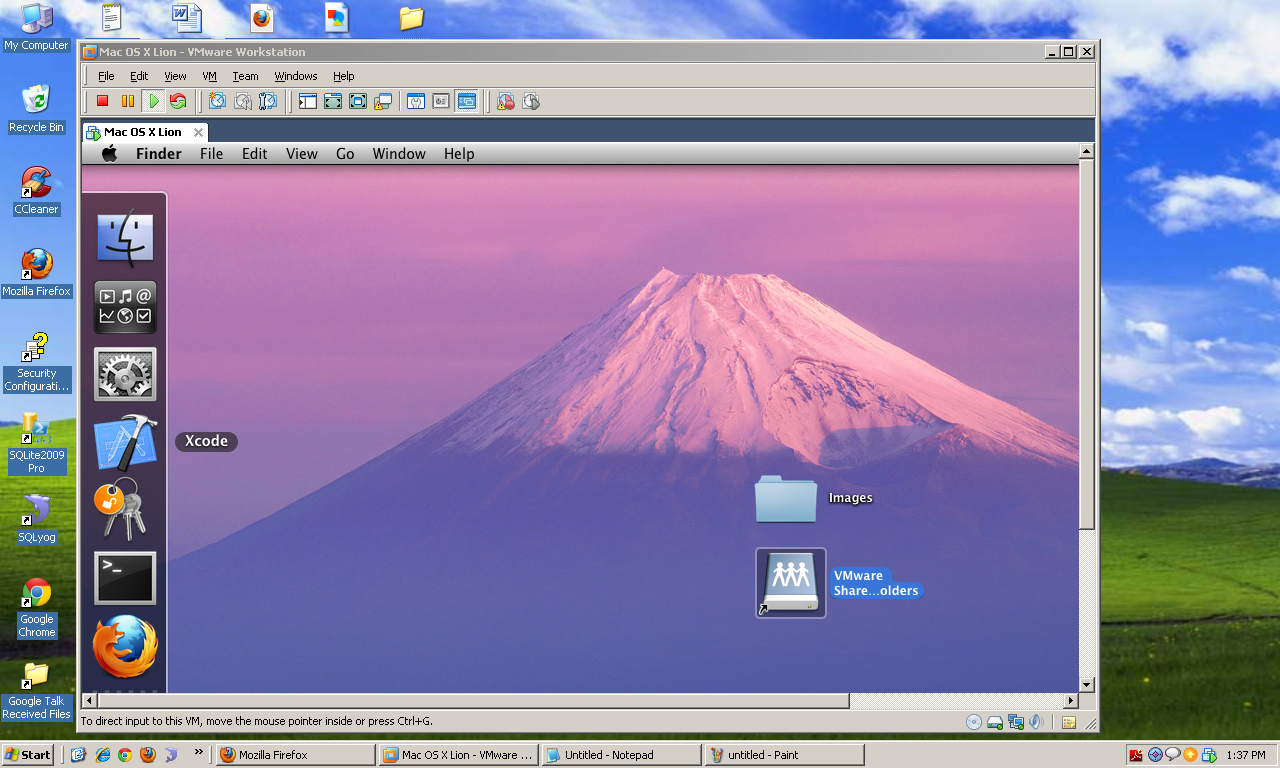Screen dimensions: 1280x768
Task: Click the Google Talk bubble tray icon
Action: click(1172, 755)
